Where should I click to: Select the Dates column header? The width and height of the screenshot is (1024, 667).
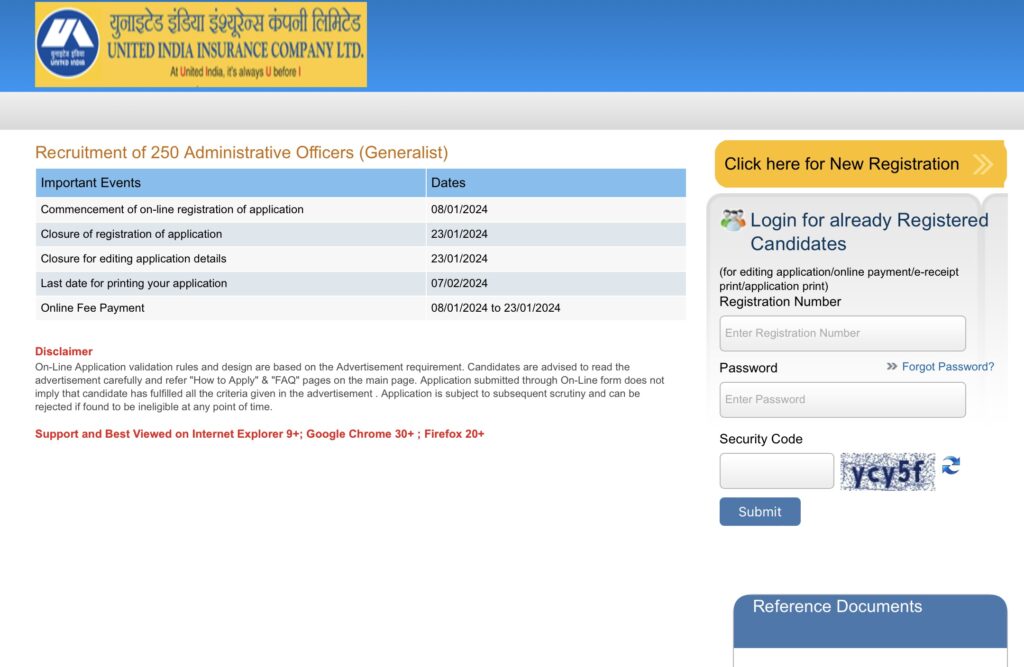pyautogui.click(x=556, y=183)
